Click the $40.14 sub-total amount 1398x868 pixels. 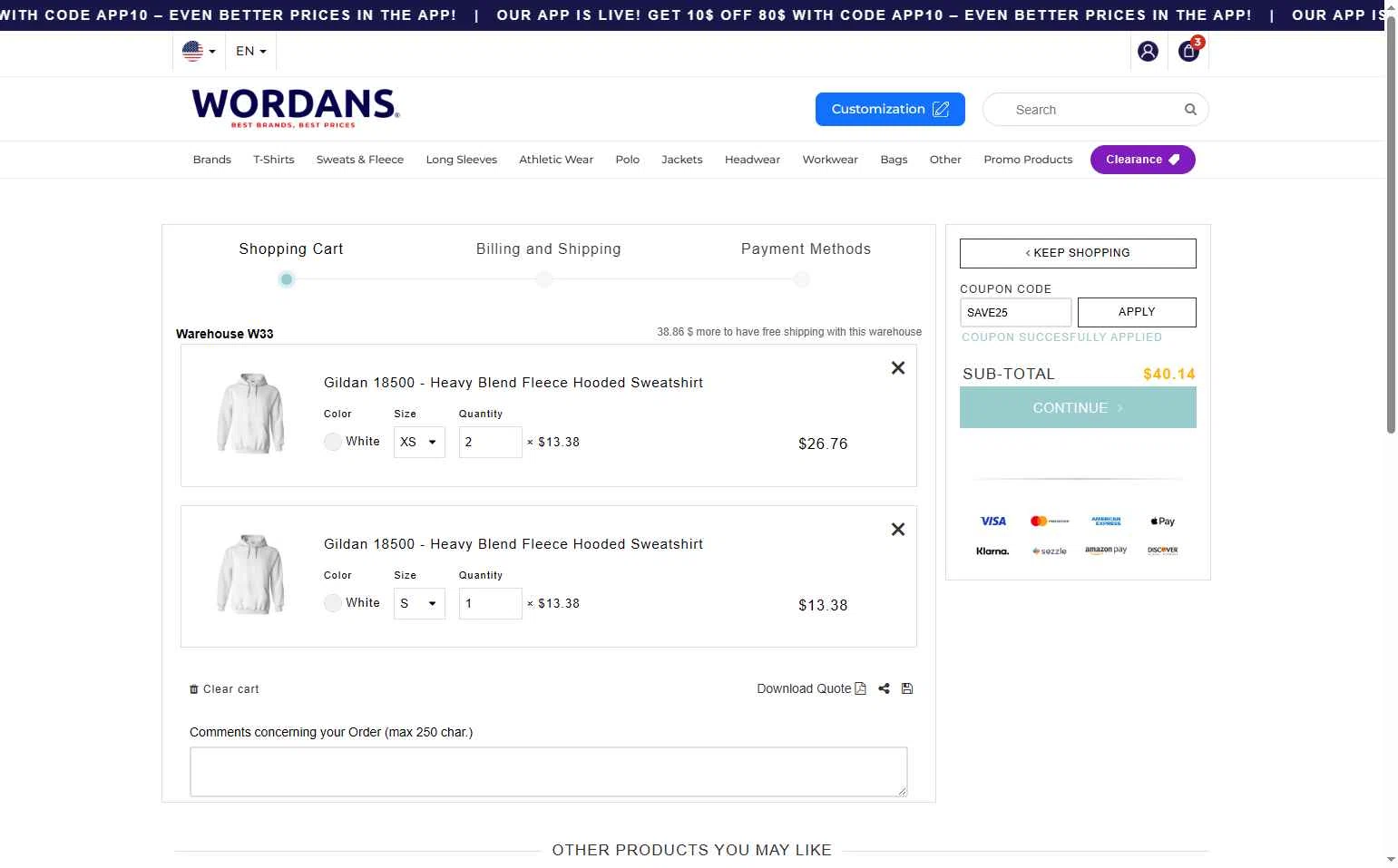pos(1169,374)
